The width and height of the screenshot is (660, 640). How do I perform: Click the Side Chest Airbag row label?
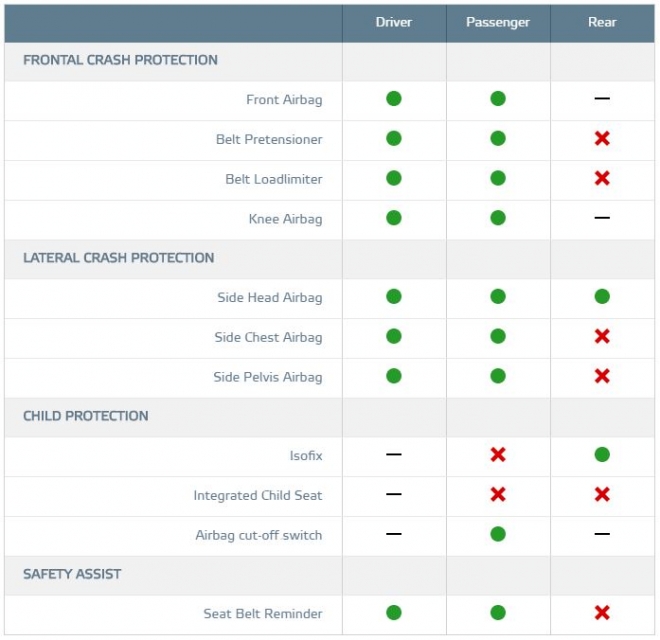tap(268, 337)
